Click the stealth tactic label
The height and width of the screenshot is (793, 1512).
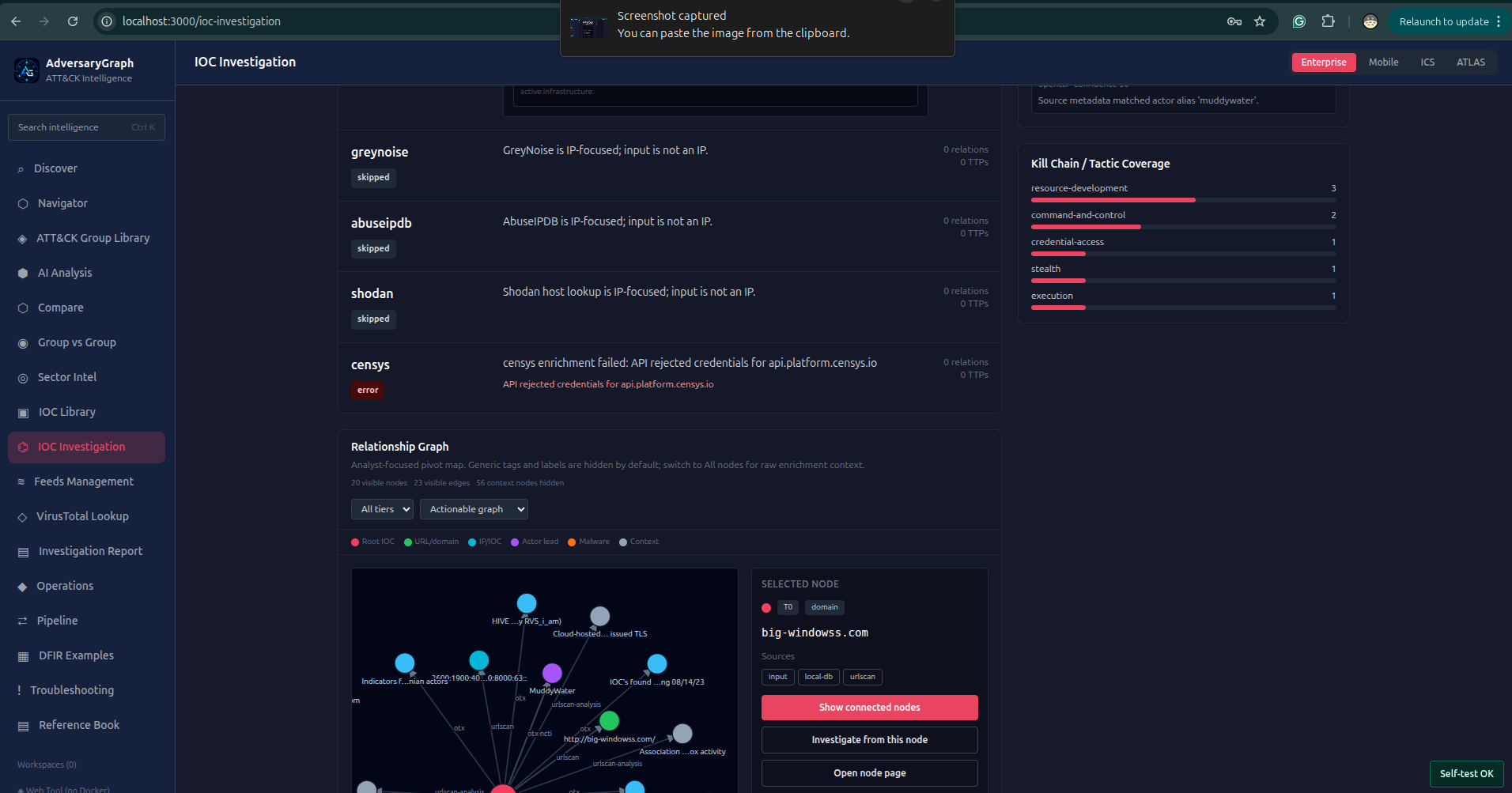(1045, 269)
